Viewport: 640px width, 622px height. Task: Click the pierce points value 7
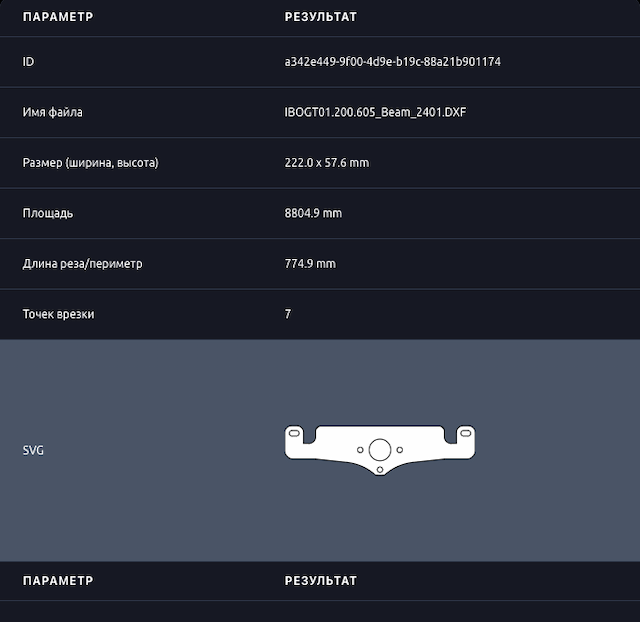(288, 314)
